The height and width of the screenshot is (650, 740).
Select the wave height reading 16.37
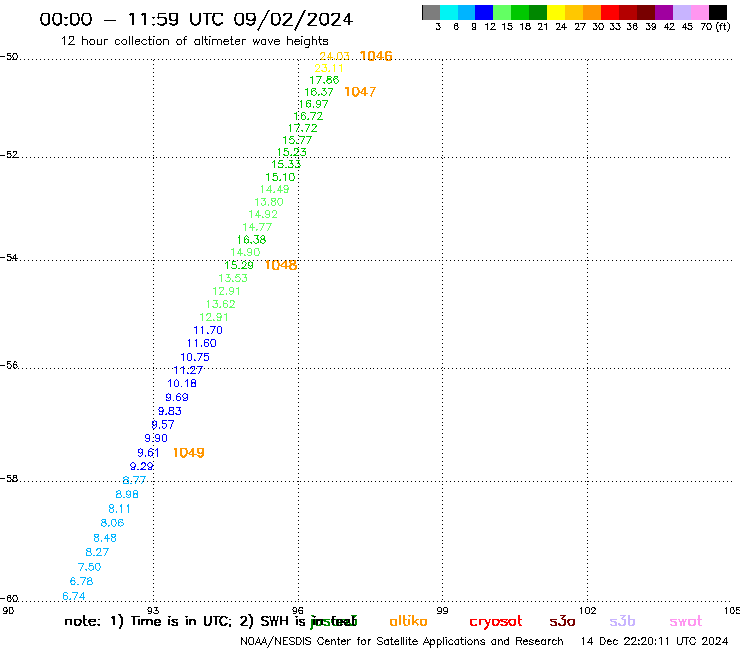coord(319,92)
